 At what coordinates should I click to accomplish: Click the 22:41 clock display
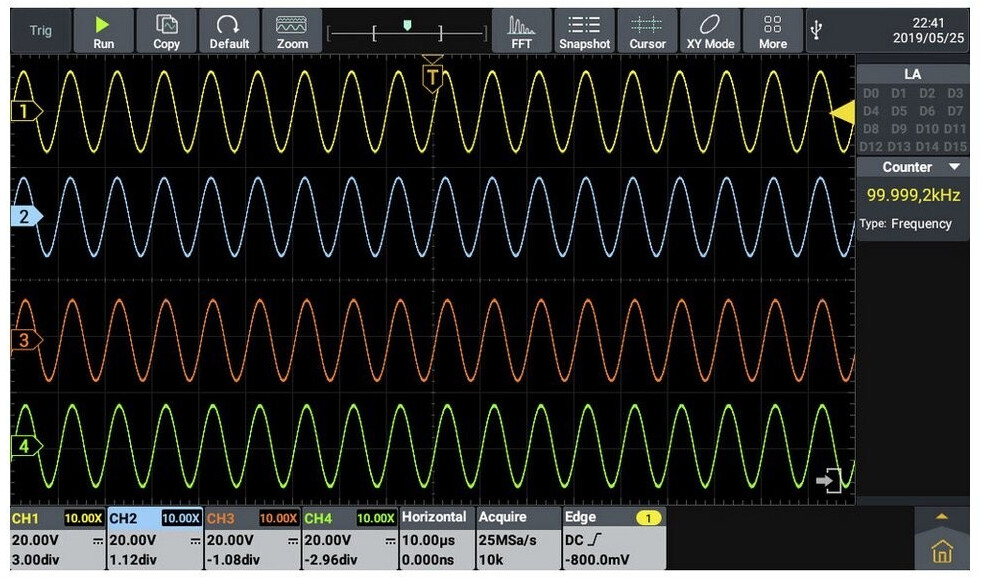click(928, 23)
